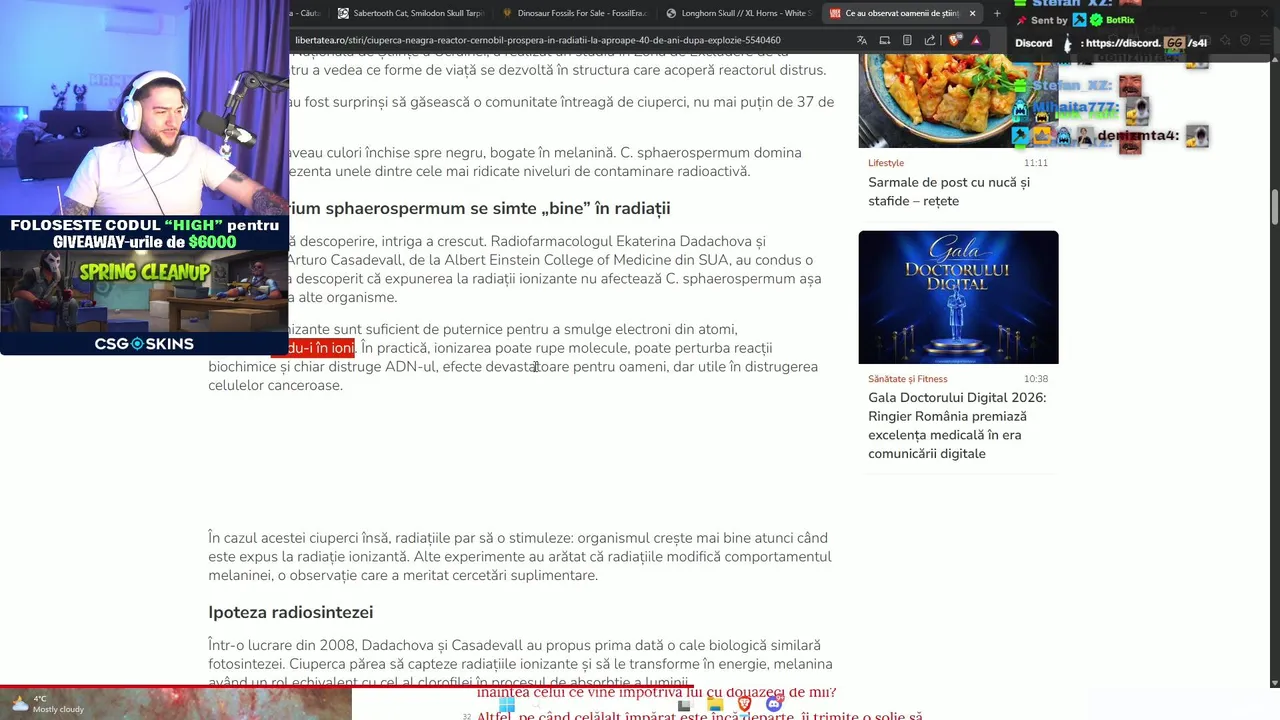1280x720 pixels.
Task: Switch to Sabertooth Cat, Smilodon Skull tab
Action: 410,13
